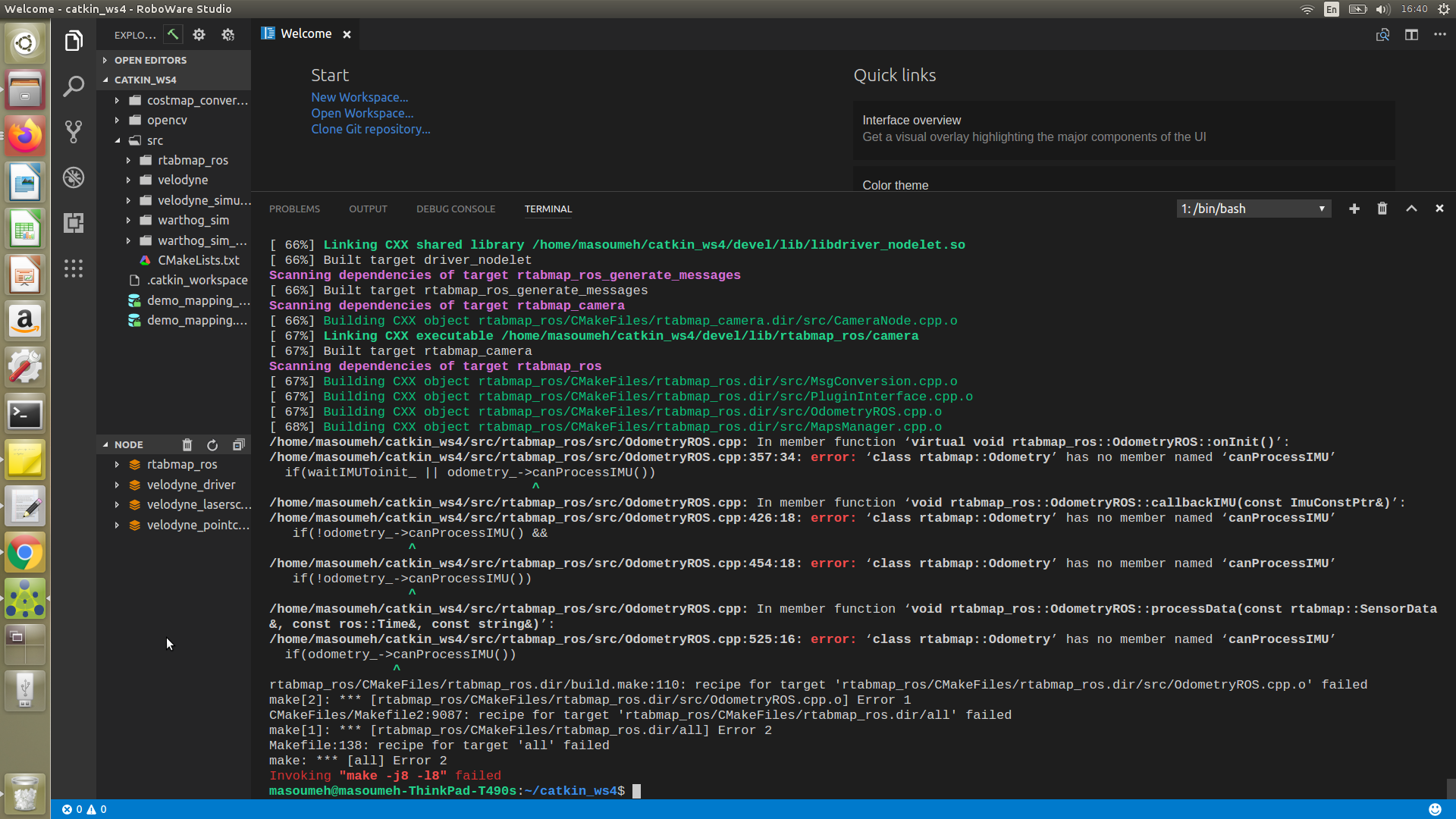Open CMakeLists.txt in the file tree

point(198,260)
